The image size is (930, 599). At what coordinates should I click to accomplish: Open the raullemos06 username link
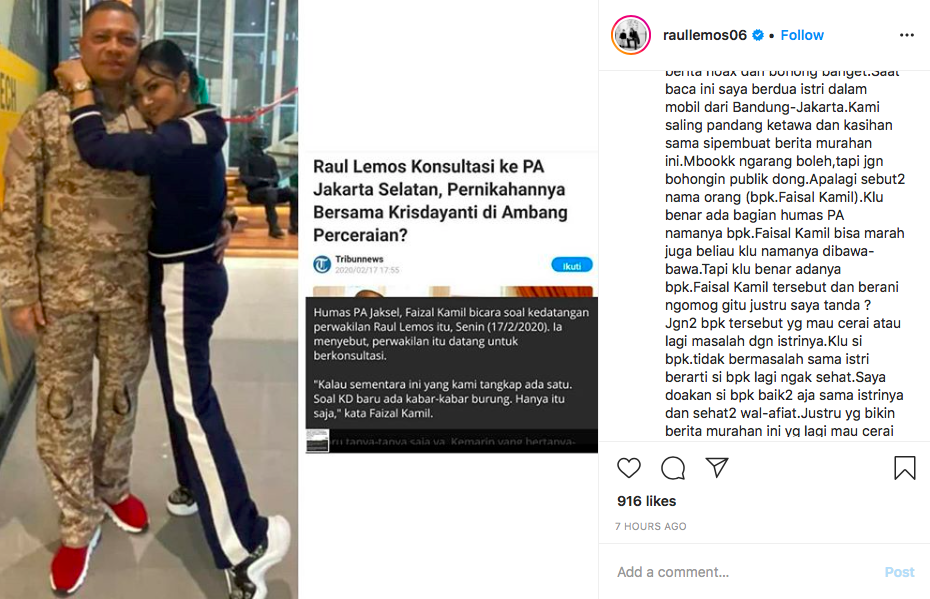click(705, 35)
